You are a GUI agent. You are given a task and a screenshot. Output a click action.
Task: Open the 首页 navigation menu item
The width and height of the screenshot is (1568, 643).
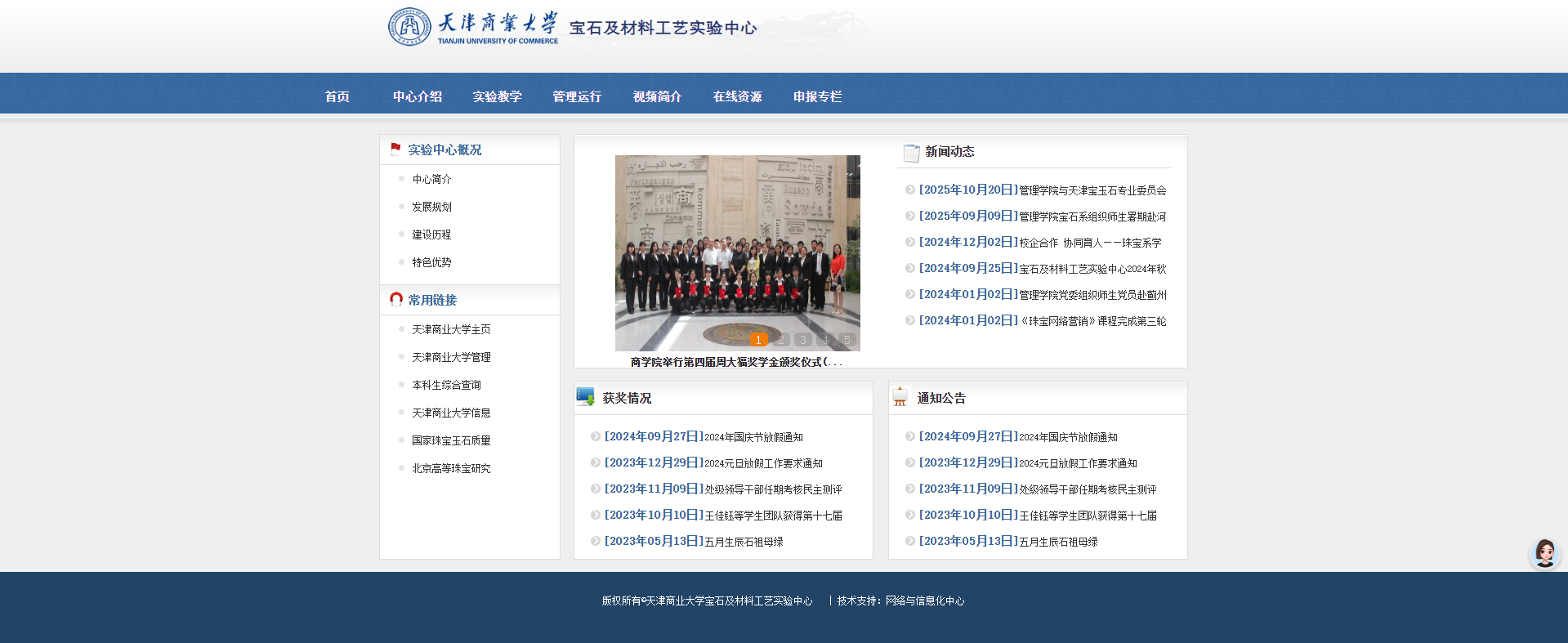337,96
